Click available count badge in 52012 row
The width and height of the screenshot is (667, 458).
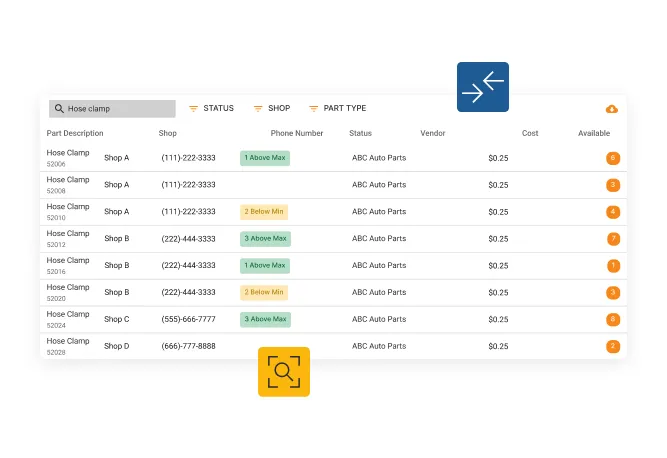click(613, 239)
